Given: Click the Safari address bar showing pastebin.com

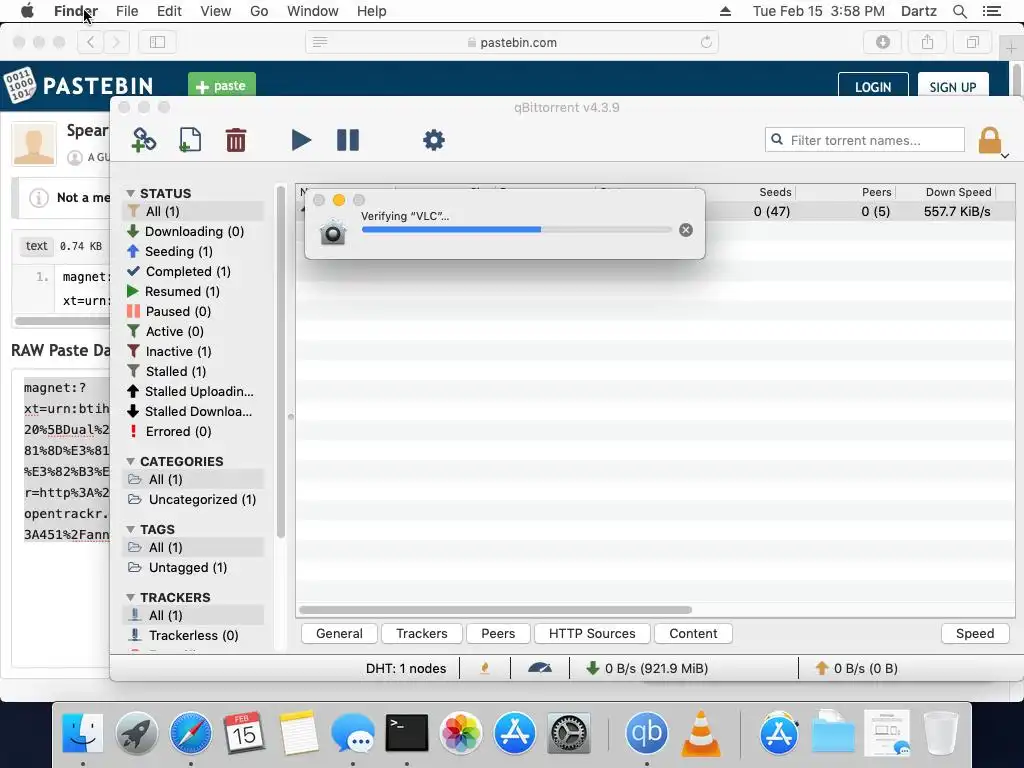Looking at the screenshot, I should (512, 42).
